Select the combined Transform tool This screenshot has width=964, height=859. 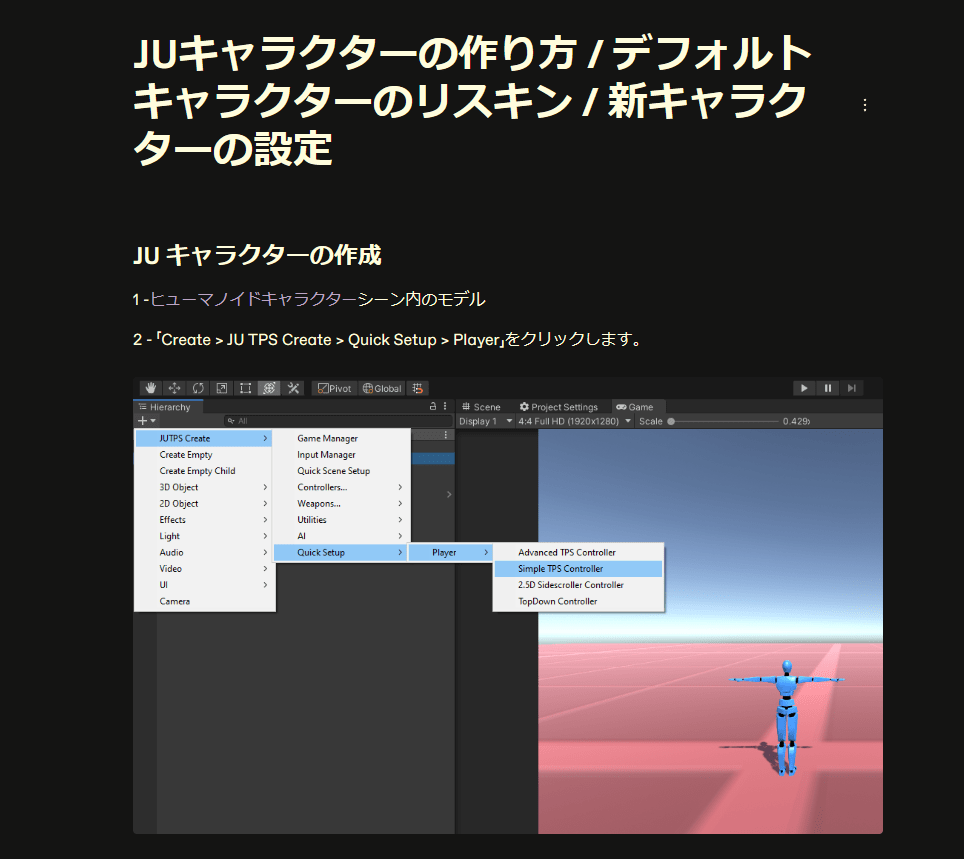coord(269,388)
